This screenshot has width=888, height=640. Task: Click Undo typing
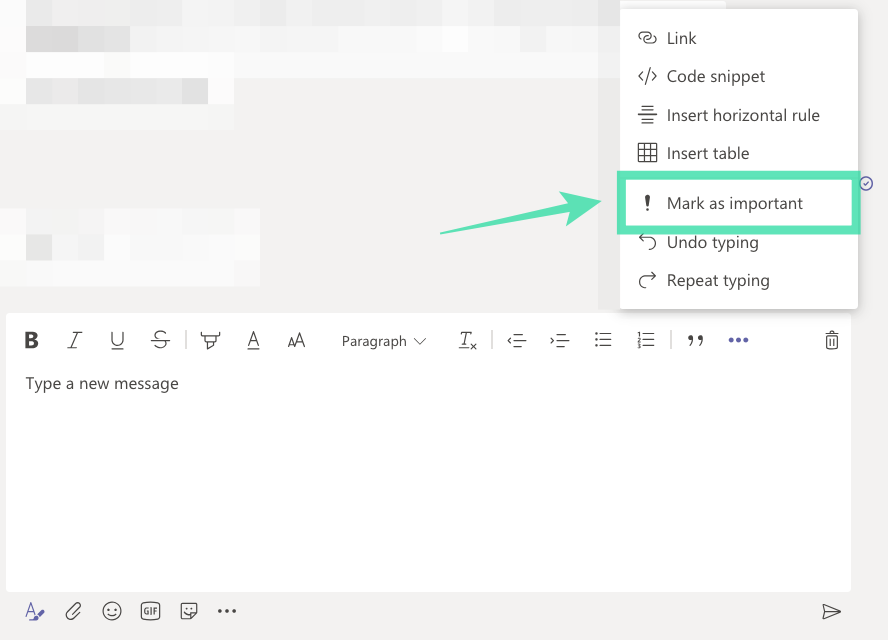click(710, 242)
